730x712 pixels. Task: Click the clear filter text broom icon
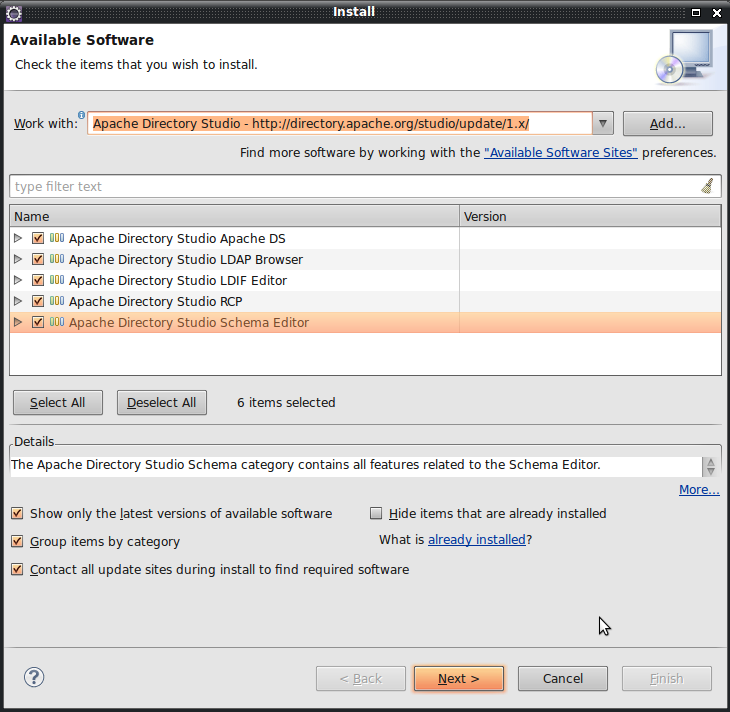click(x=708, y=186)
